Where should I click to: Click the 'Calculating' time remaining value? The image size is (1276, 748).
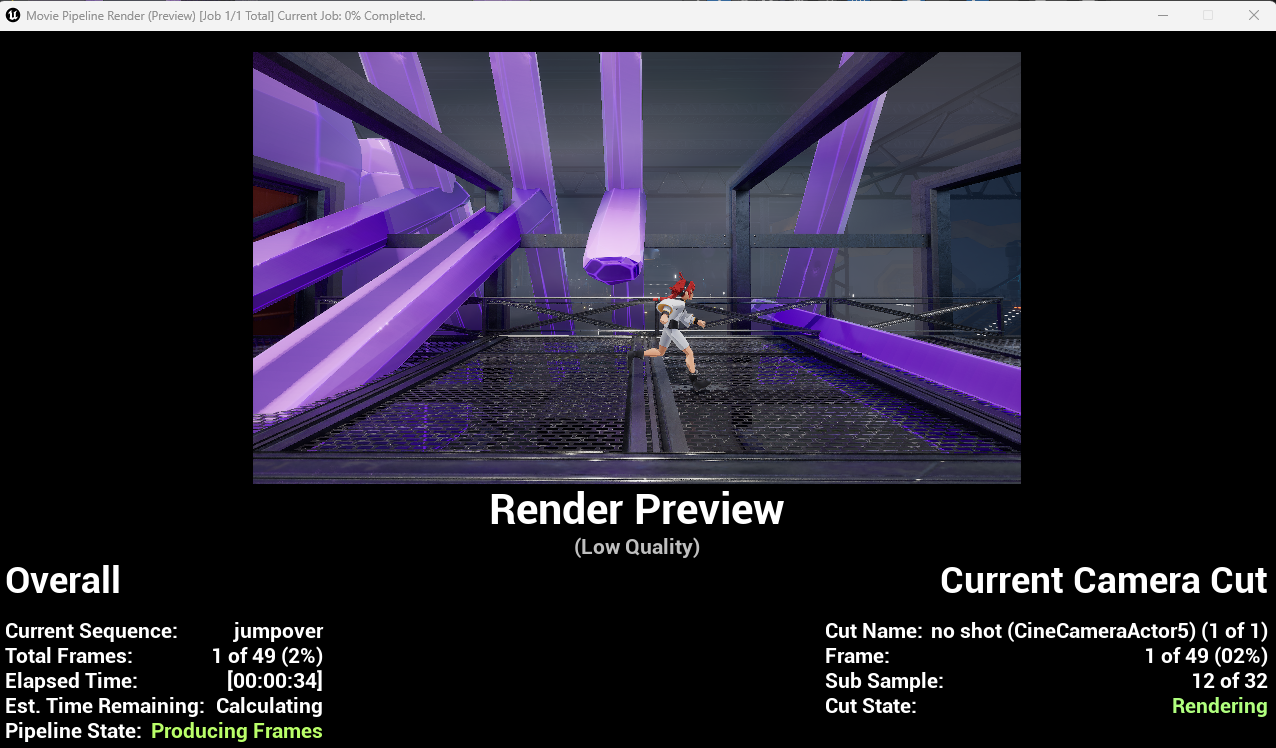coord(269,706)
